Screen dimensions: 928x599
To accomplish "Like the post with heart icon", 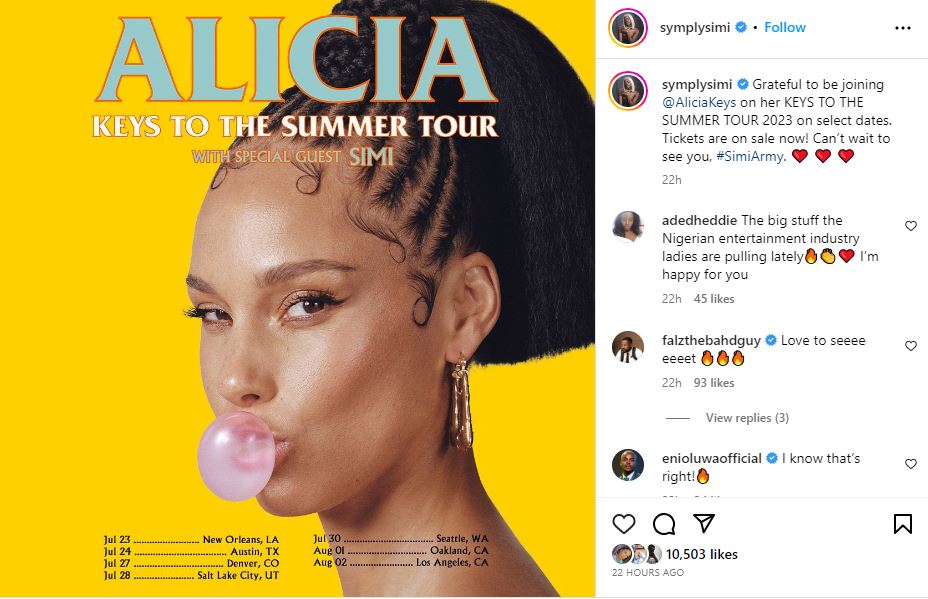I will coord(624,524).
